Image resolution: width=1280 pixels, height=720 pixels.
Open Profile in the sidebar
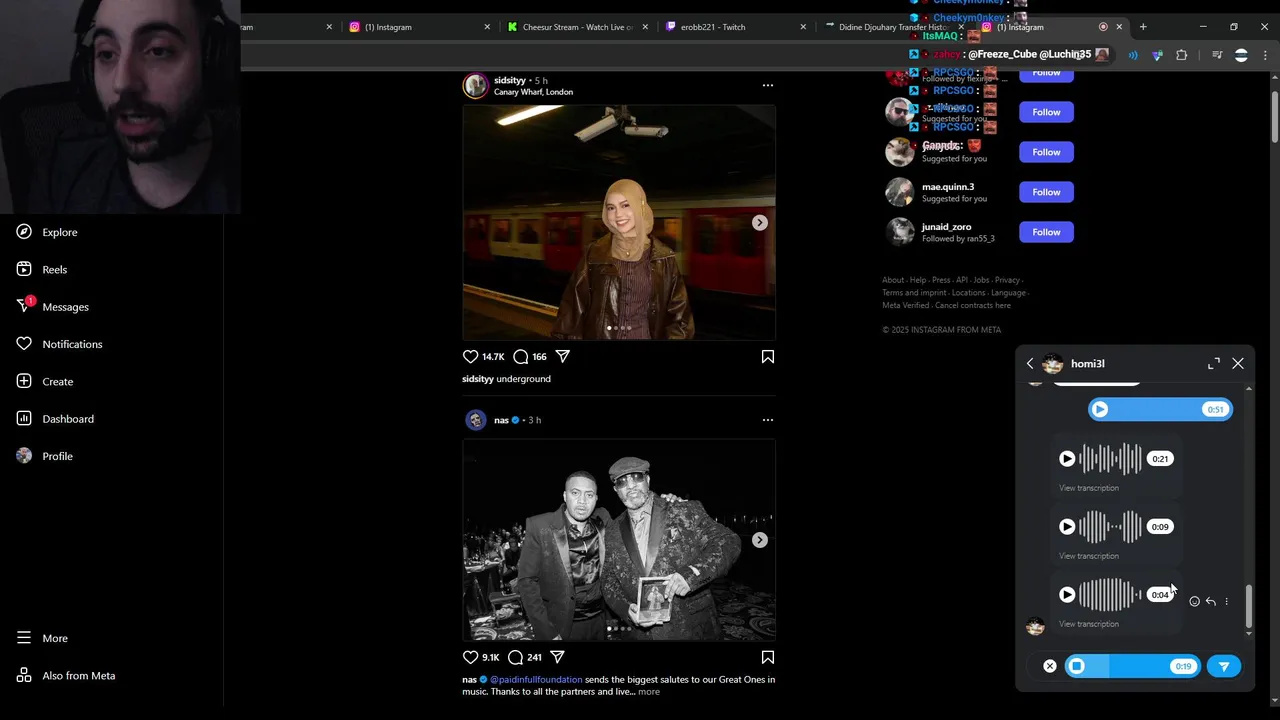tap(45, 456)
